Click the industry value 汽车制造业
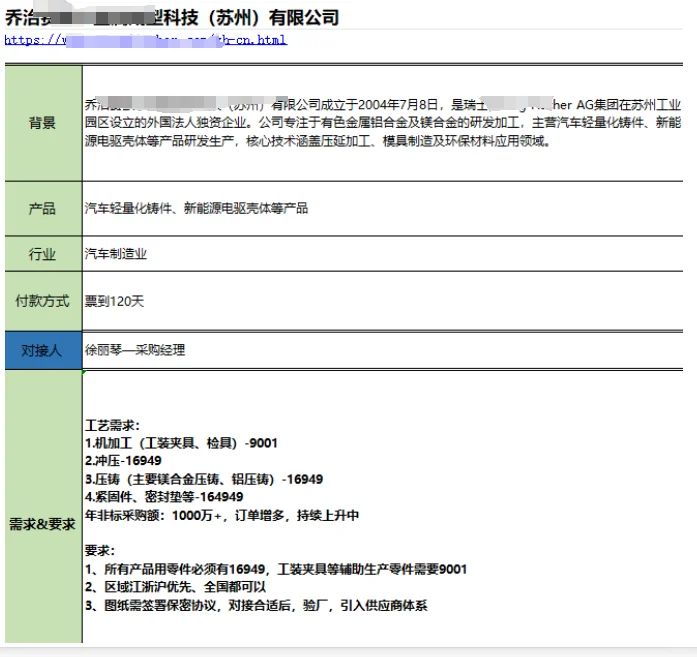697x657 pixels. point(116,254)
